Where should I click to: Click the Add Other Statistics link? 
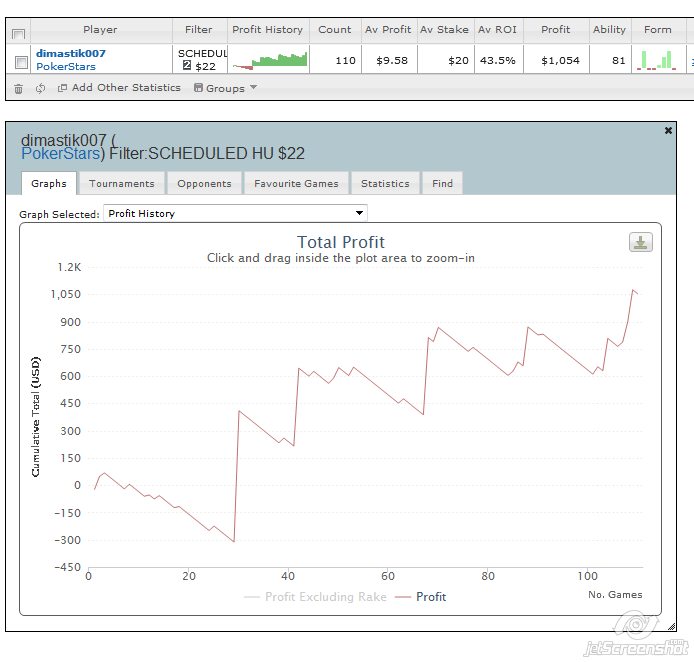point(120,88)
